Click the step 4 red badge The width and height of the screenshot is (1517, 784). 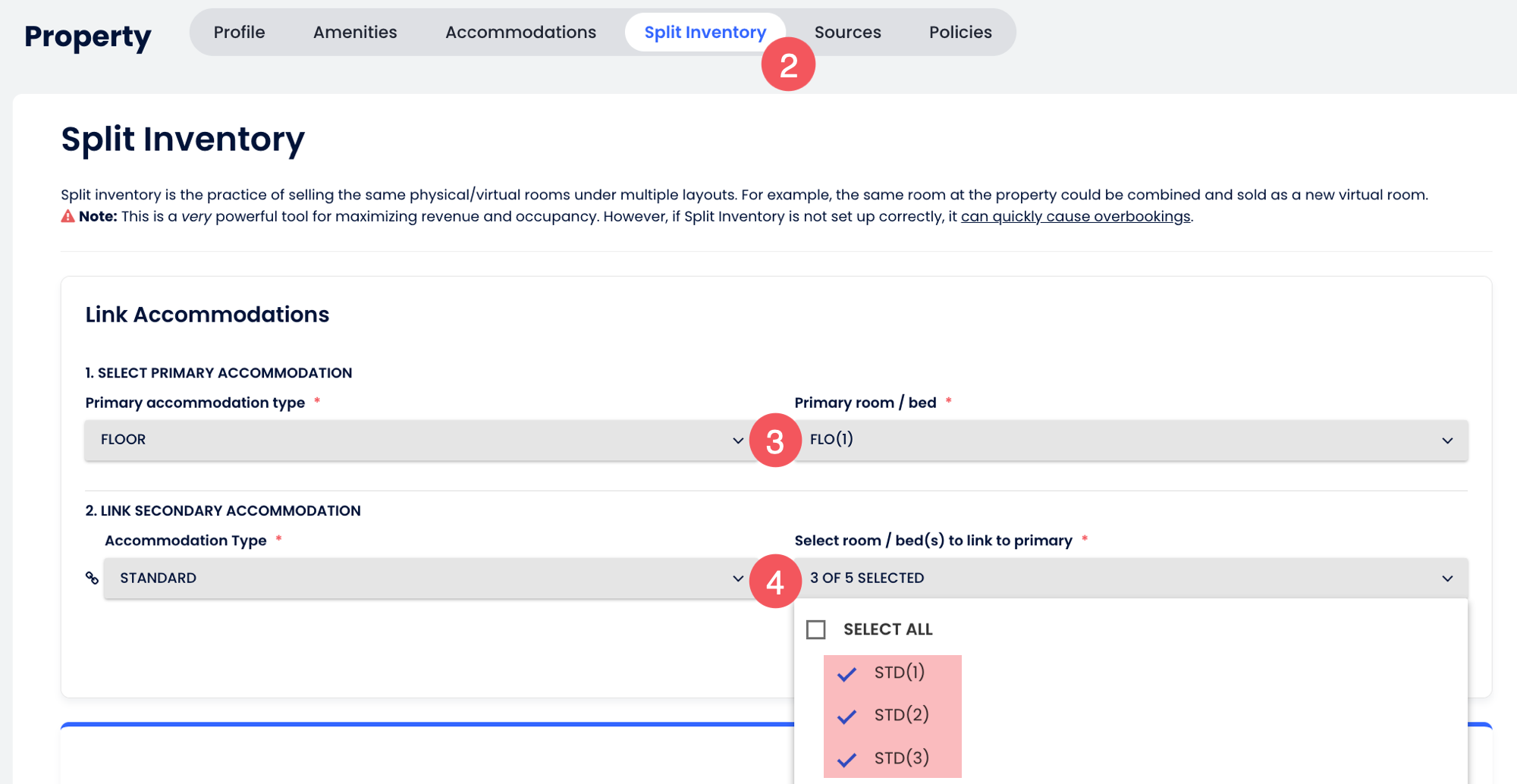coord(774,582)
